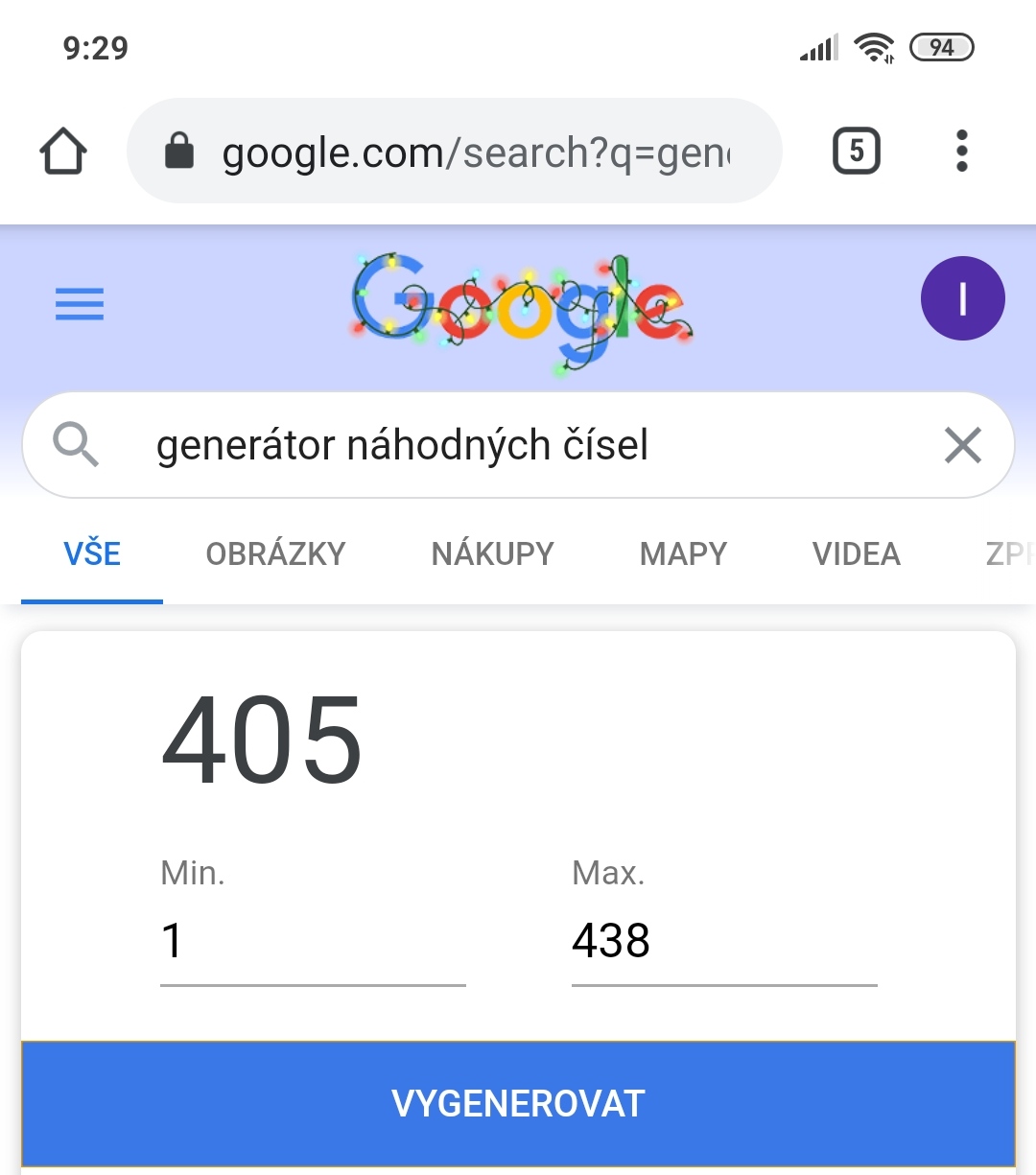Screen dimensions: 1036x1175
Task: Tap the generated number 405
Action: click(262, 740)
